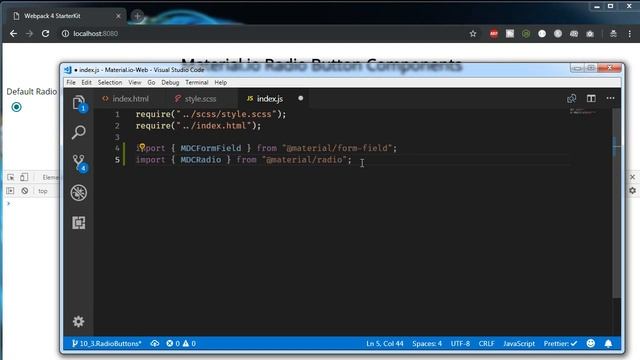Open the File menu in VS Code
The width and height of the screenshot is (640, 360).
71,82
